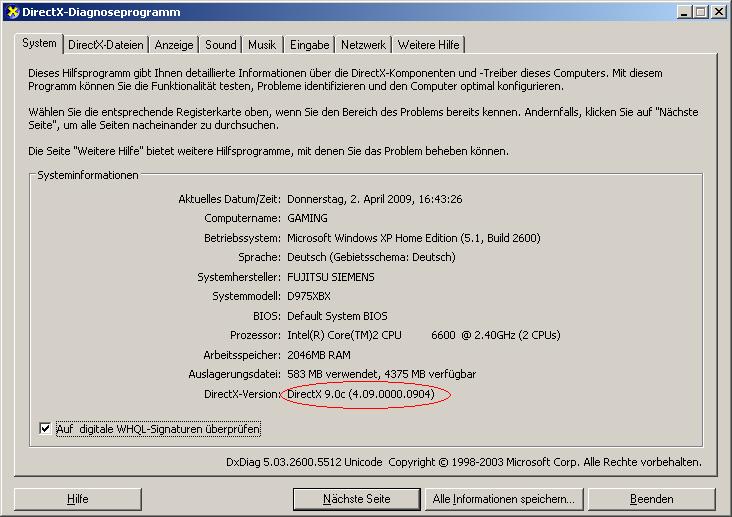Image resolution: width=732 pixels, height=517 pixels.
Task: Click the 'Aktuelles Datum/Zeit:' label
Action: click(229, 199)
